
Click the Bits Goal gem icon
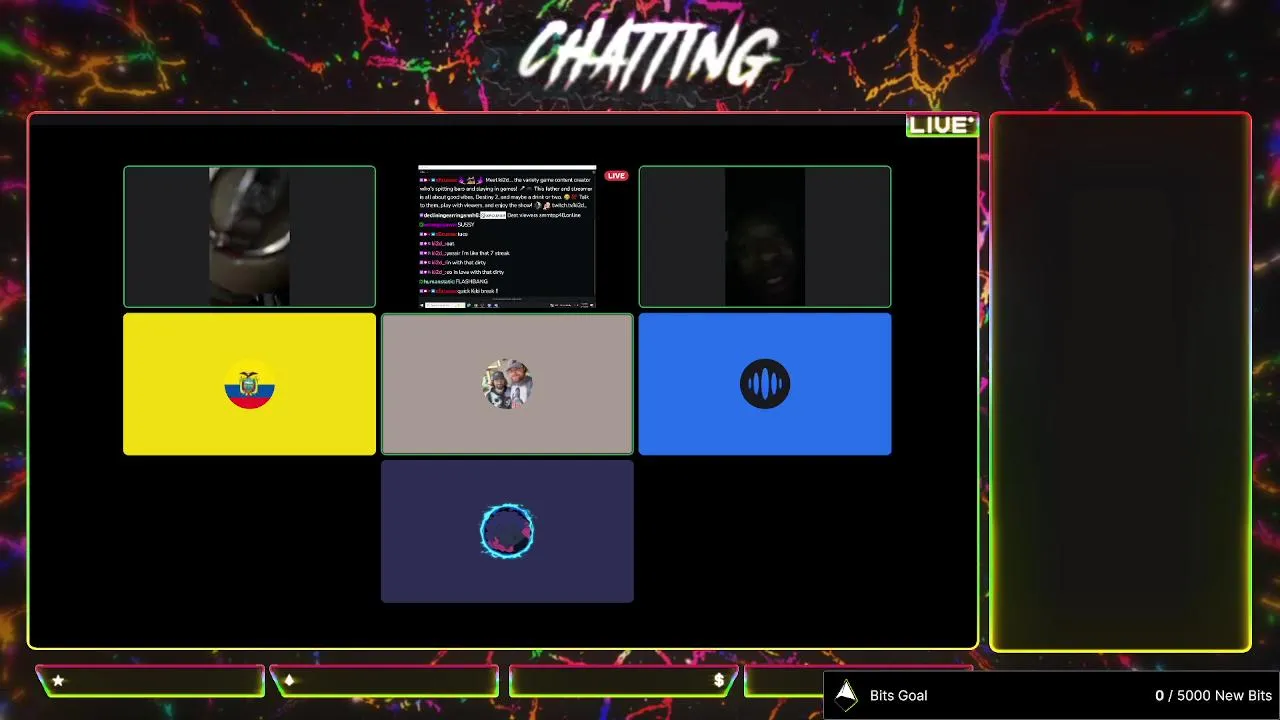pos(846,695)
